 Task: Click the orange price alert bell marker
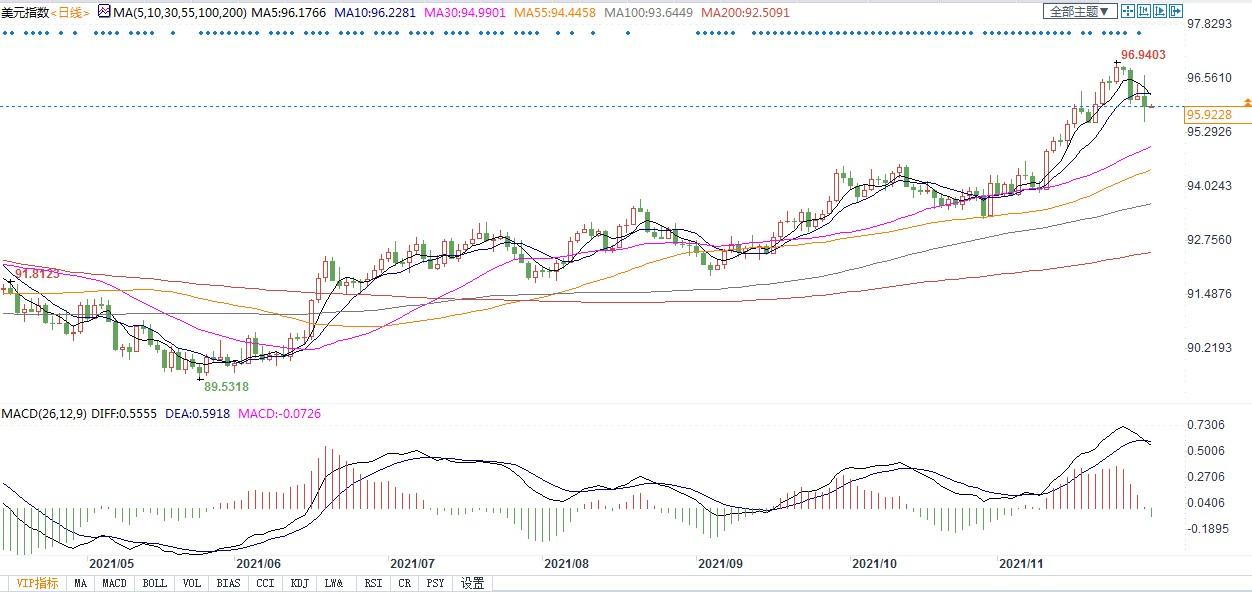[1247, 102]
